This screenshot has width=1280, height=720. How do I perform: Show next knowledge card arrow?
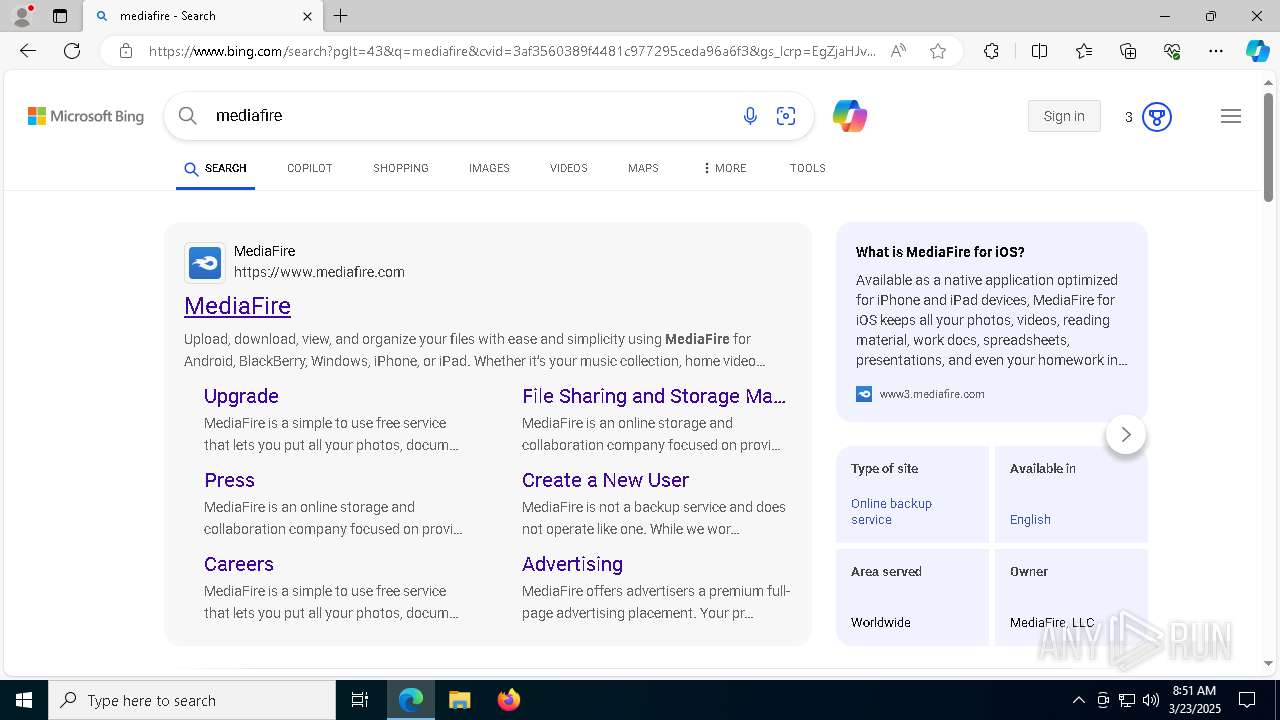[x=1126, y=434]
